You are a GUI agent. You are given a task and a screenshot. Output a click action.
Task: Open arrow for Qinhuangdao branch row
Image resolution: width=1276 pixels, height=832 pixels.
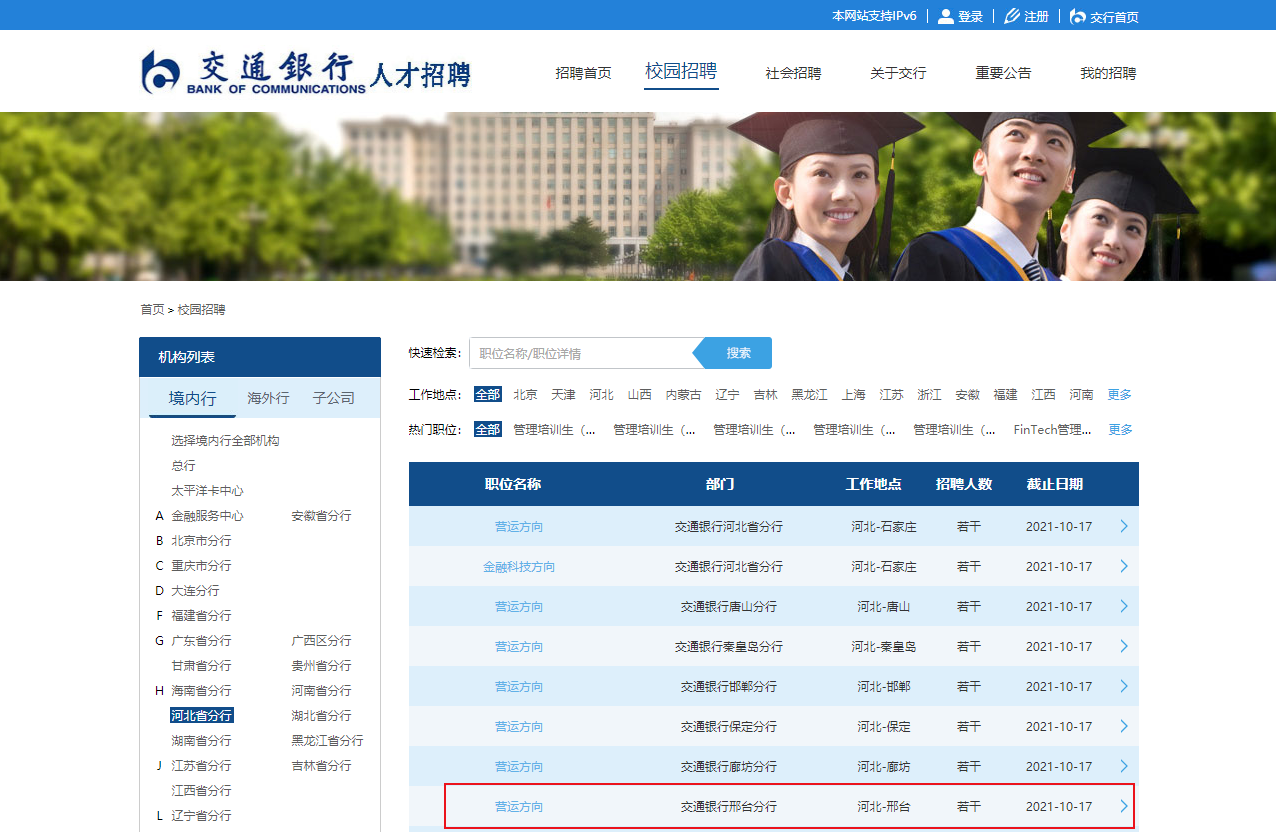pos(1123,646)
